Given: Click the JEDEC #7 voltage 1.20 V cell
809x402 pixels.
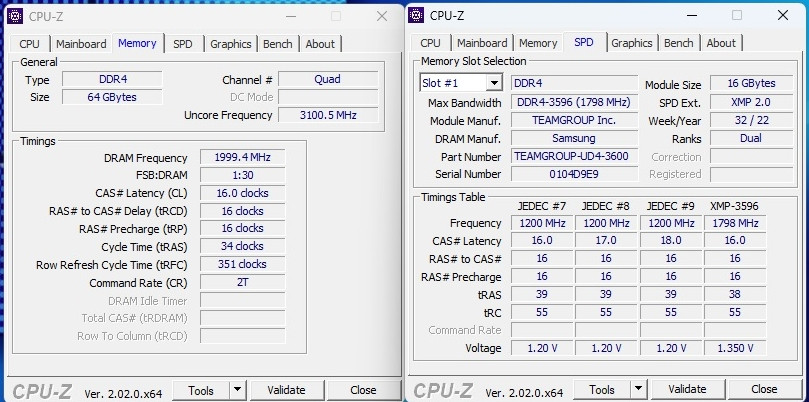Looking at the screenshot, I should click(x=542, y=348).
